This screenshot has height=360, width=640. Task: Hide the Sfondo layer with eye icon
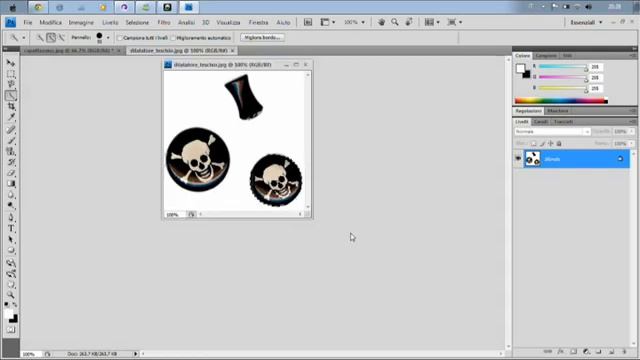click(x=518, y=158)
